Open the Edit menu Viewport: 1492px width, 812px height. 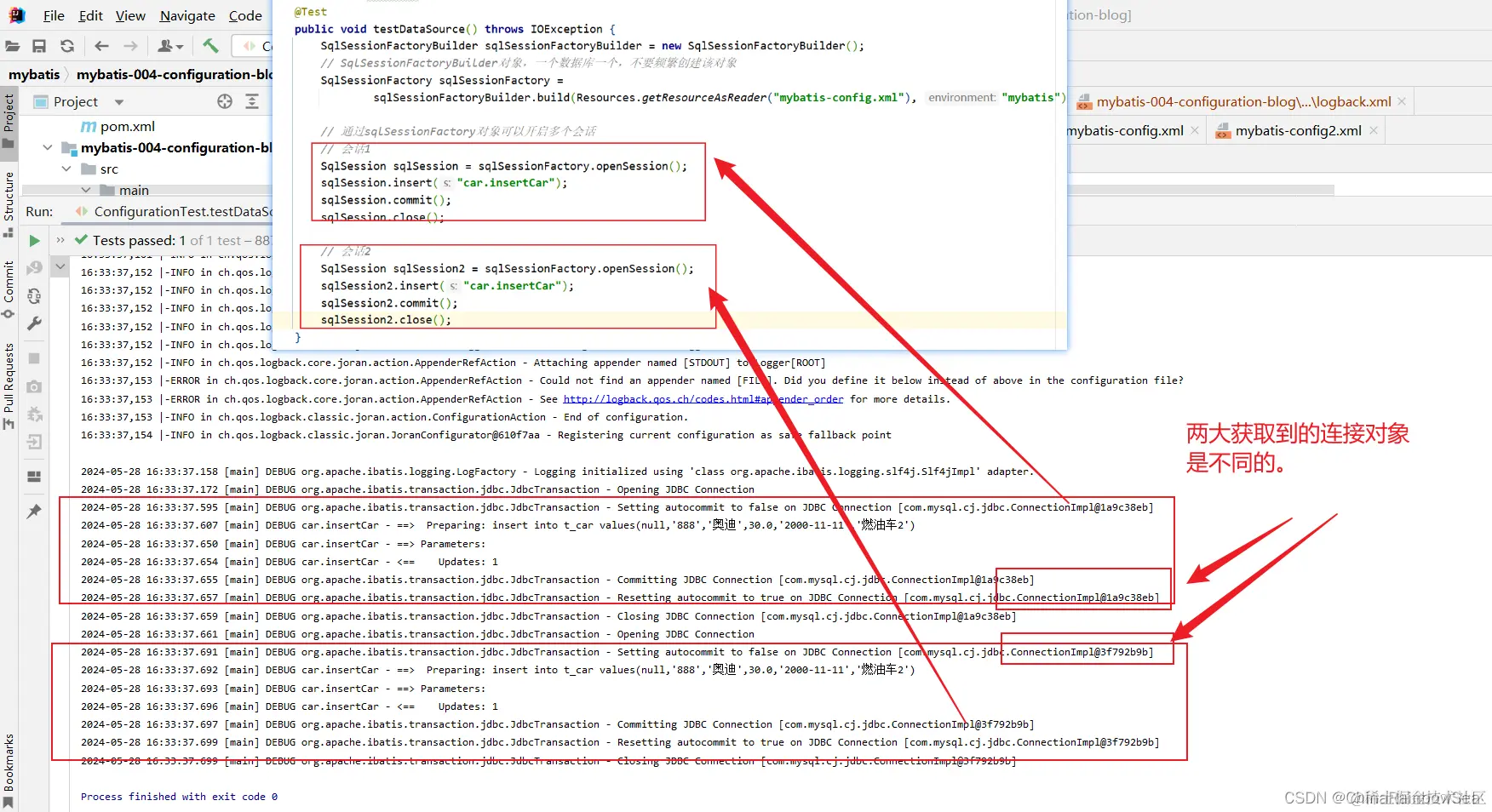click(x=90, y=15)
